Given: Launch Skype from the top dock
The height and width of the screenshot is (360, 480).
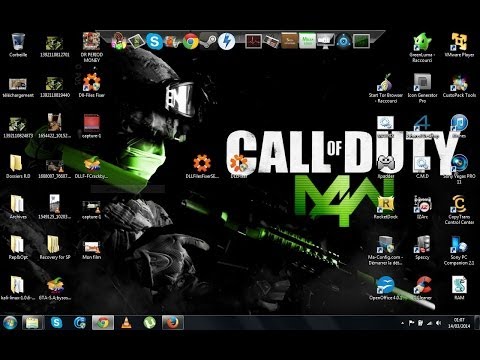Looking at the screenshot, I should click(x=154, y=41).
